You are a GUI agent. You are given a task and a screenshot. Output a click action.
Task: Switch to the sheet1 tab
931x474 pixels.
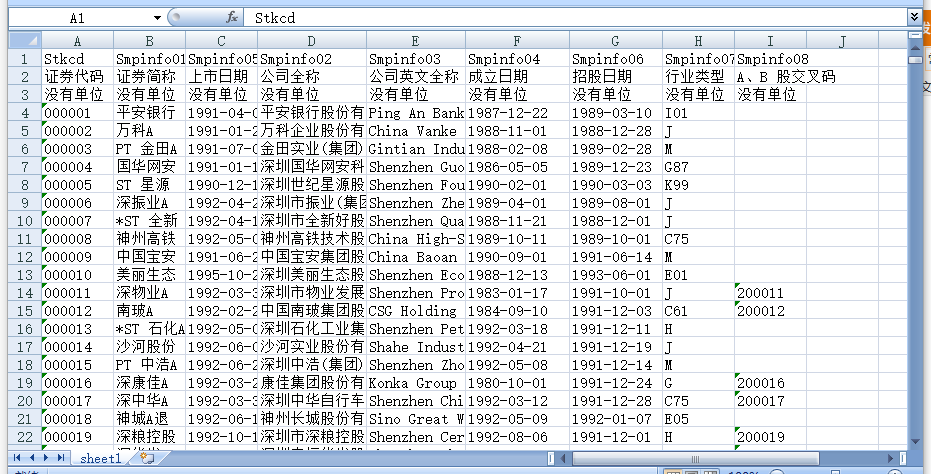point(100,458)
